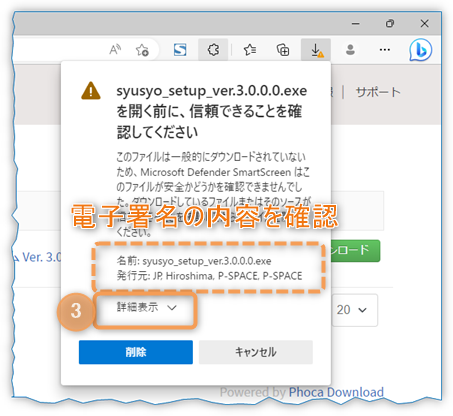Open the Downloads icon with warning badge
The image size is (453, 416).
316,50
